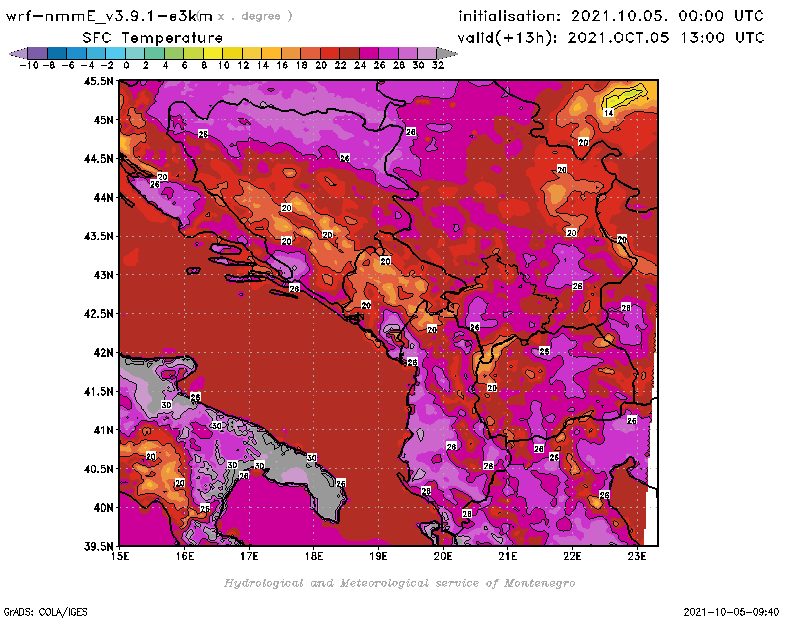This screenshot has height=618, width=800.
Task: Click the 42N latitude axis label
Action: [102, 352]
